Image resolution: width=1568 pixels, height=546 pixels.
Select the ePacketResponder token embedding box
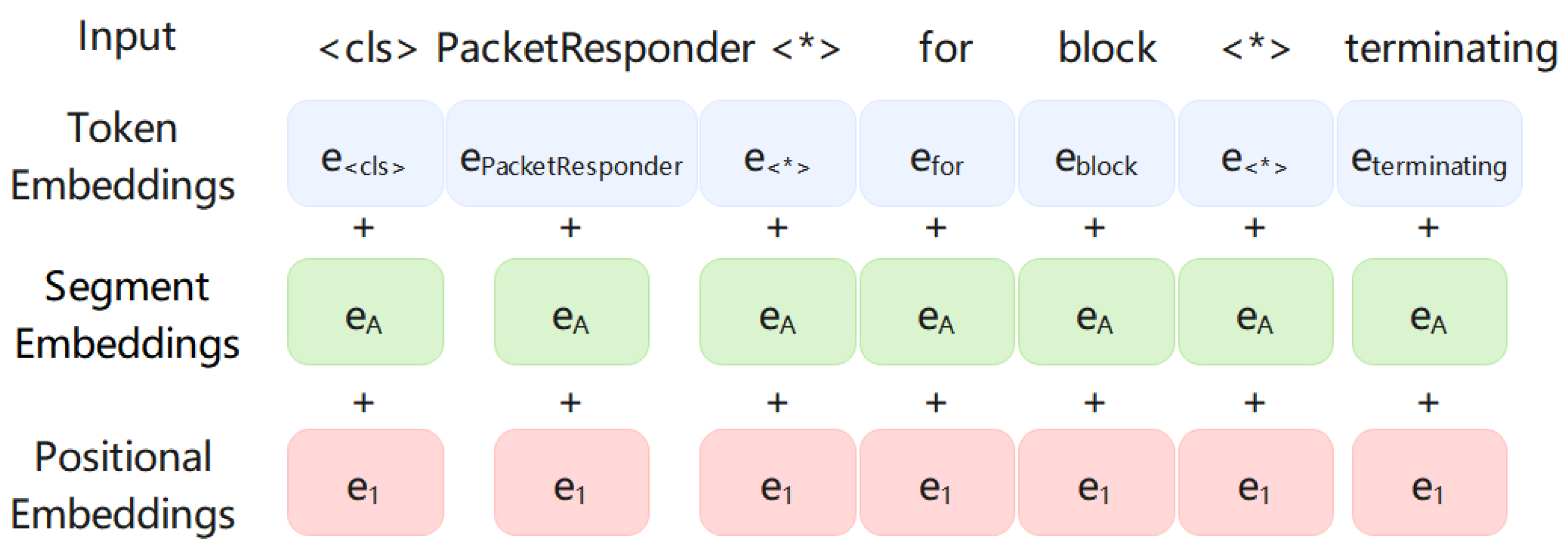571,153
